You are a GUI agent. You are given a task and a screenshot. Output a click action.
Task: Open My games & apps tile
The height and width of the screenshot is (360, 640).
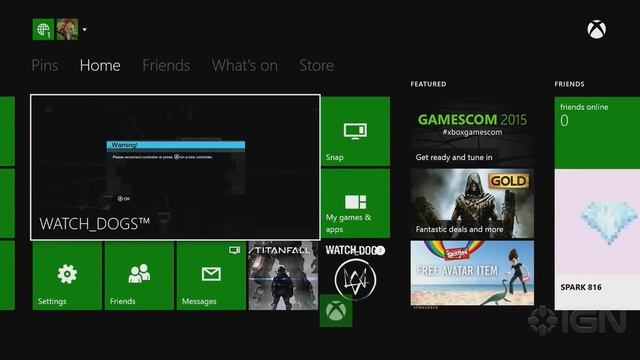point(356,203)
